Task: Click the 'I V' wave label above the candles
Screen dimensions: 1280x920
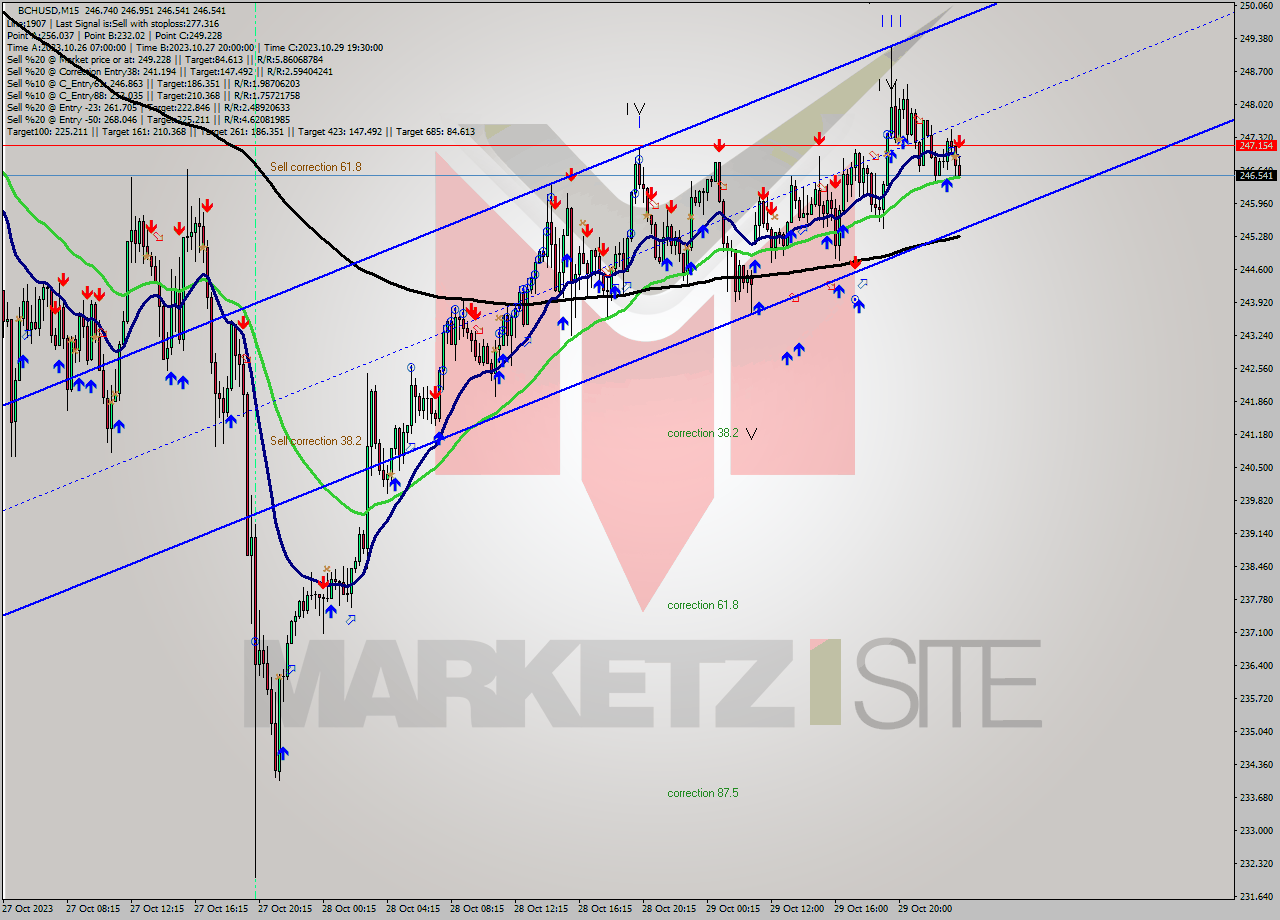Action: click(x=636, y=108)
